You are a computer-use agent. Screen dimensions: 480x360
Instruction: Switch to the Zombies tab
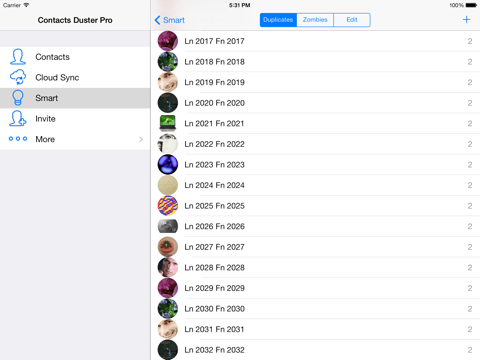pos(315,20)
